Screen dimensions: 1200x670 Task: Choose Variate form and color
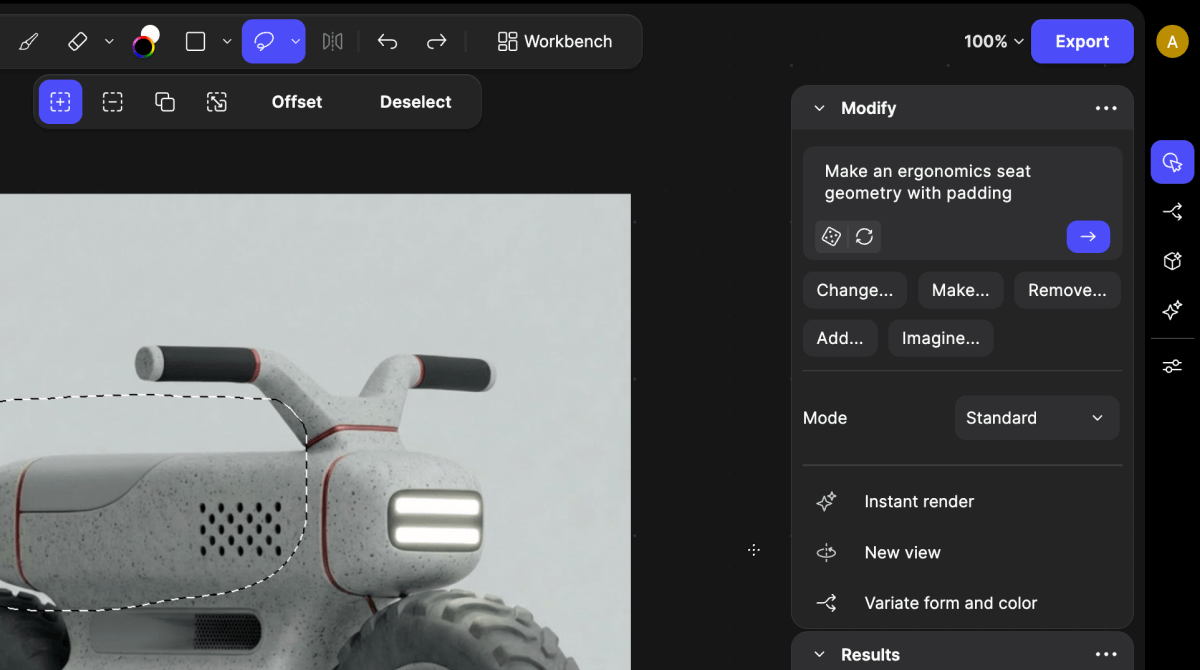(950, 603)
